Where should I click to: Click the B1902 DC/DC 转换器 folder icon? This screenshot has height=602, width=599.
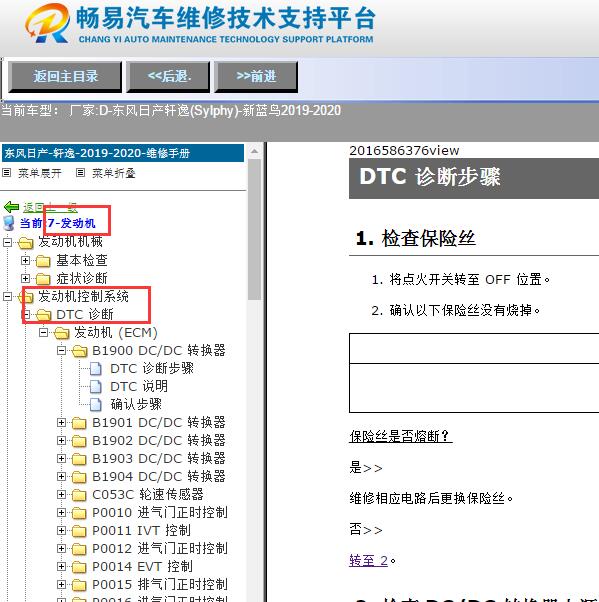(79, 441)
